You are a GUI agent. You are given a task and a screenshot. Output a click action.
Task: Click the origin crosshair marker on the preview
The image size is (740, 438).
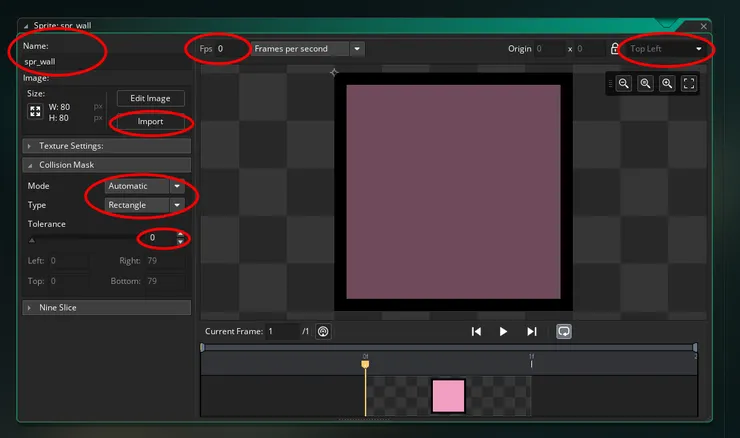click(x=334, y=72)
